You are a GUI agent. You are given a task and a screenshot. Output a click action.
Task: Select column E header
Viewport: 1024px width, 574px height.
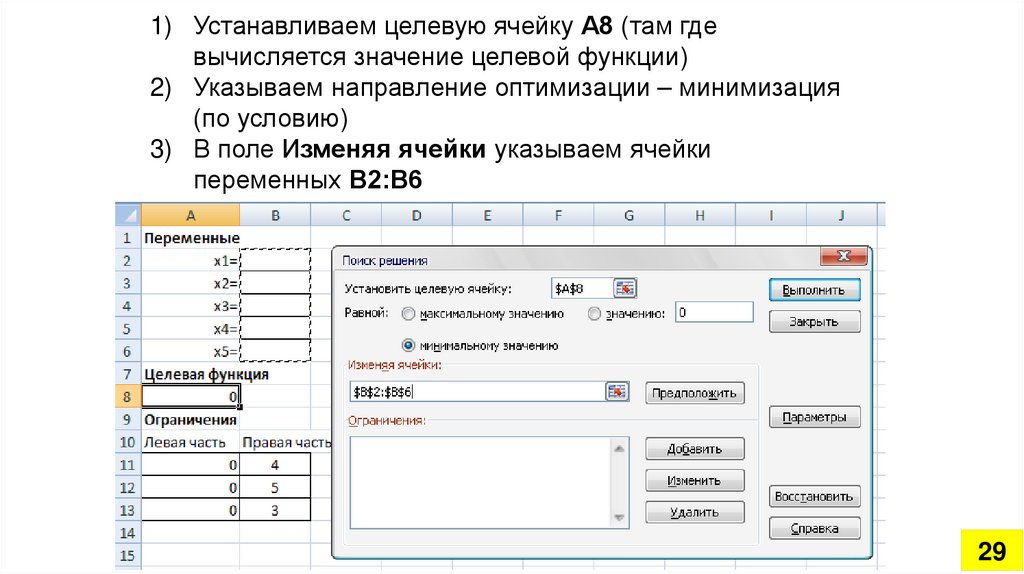tap(487, 215)
